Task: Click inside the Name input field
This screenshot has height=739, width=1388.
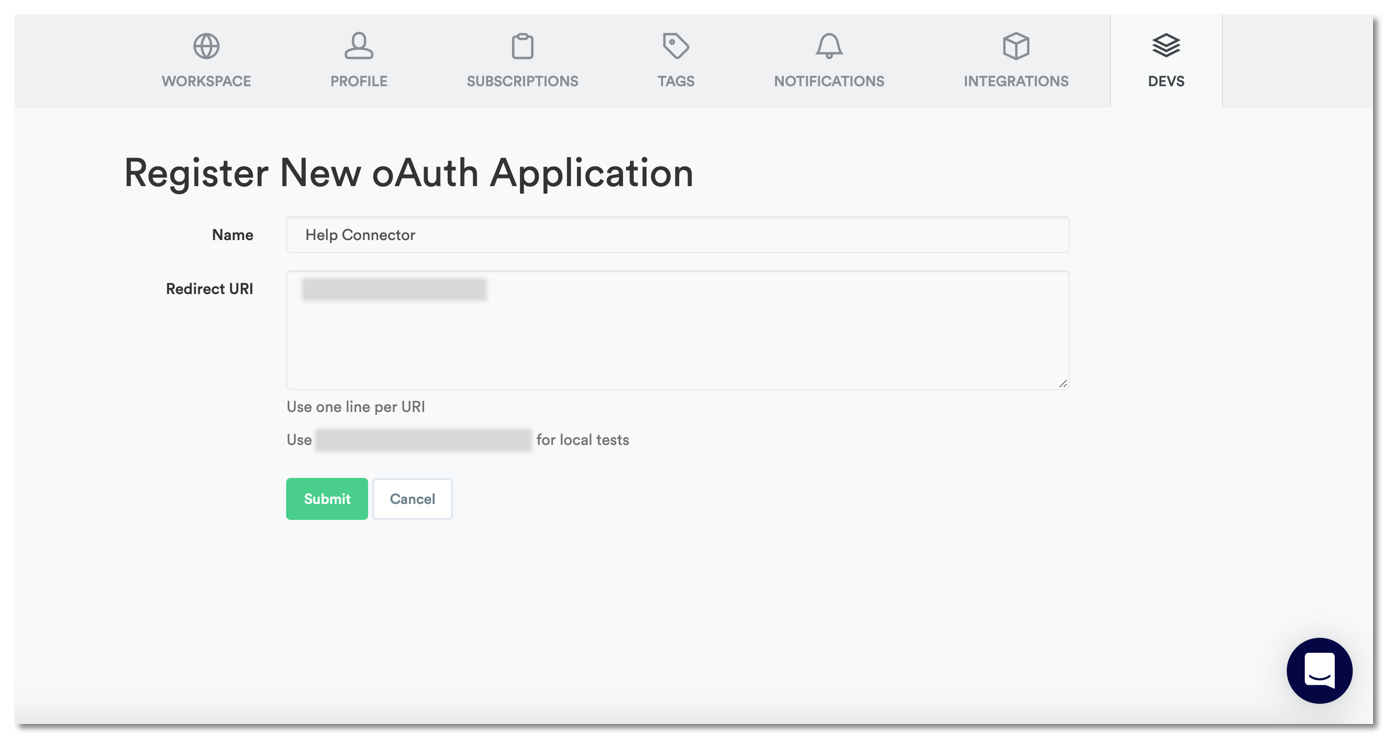Action: tap(677, 234)
